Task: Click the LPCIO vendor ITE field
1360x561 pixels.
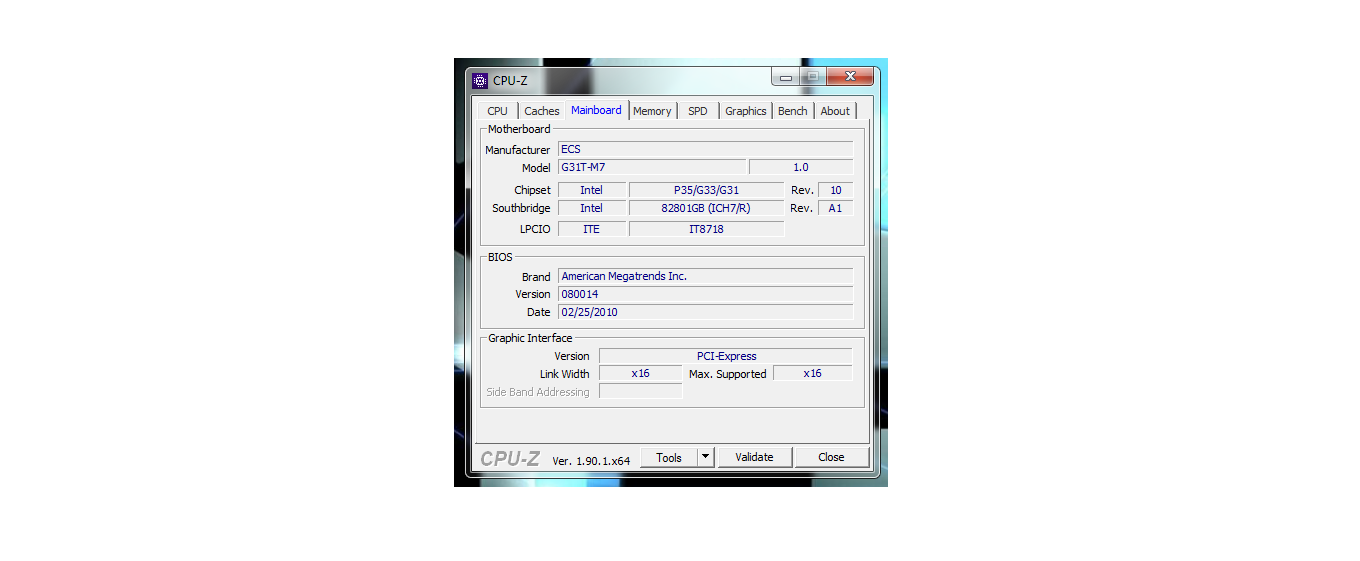Action: (x=592, y=229)
